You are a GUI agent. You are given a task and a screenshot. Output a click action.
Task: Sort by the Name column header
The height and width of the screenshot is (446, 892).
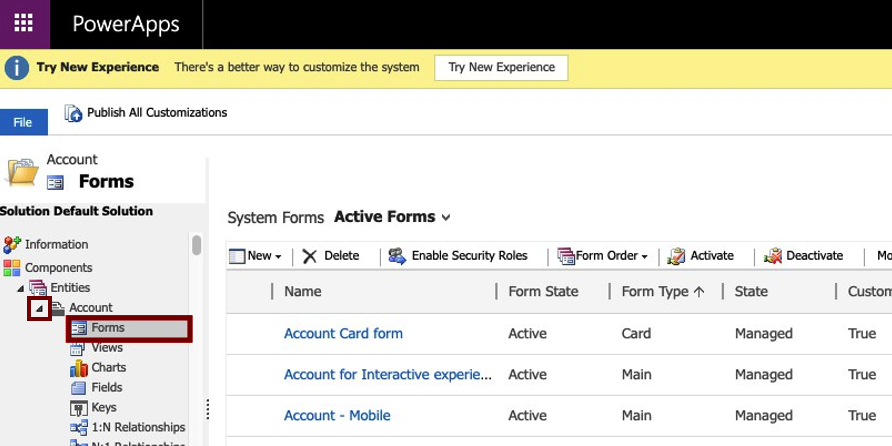303,291
